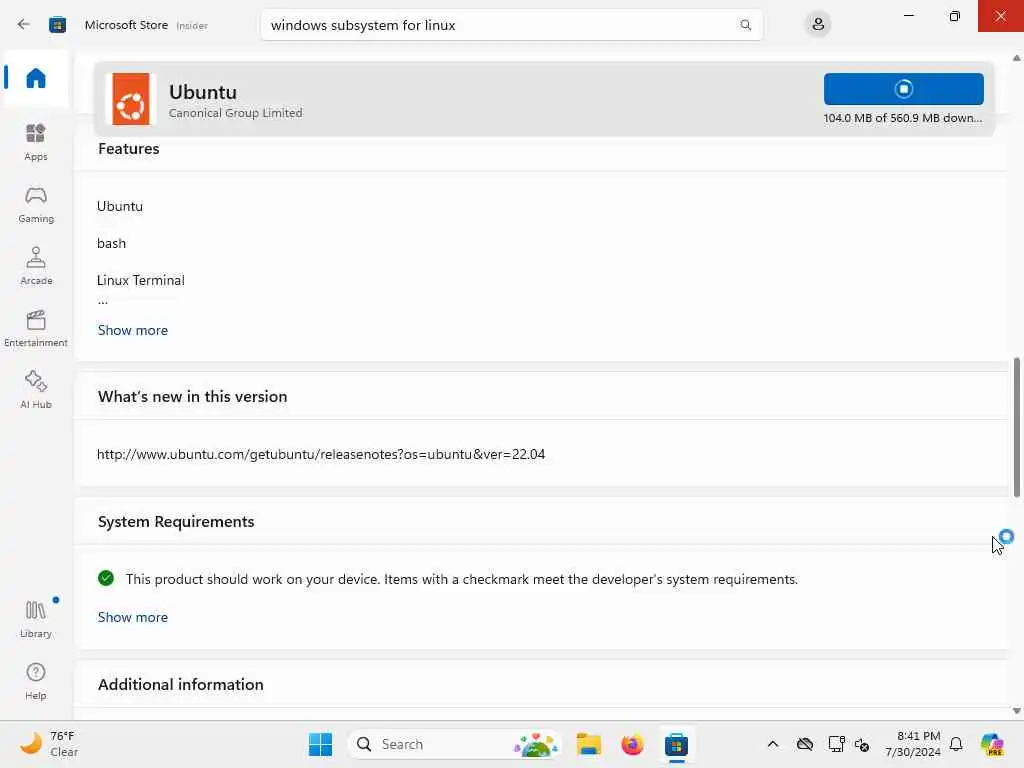Screen dimensions: 1024x768
Task: Click the download progress text '104.0 MB of 560.9 MB'
Action: 903,118
